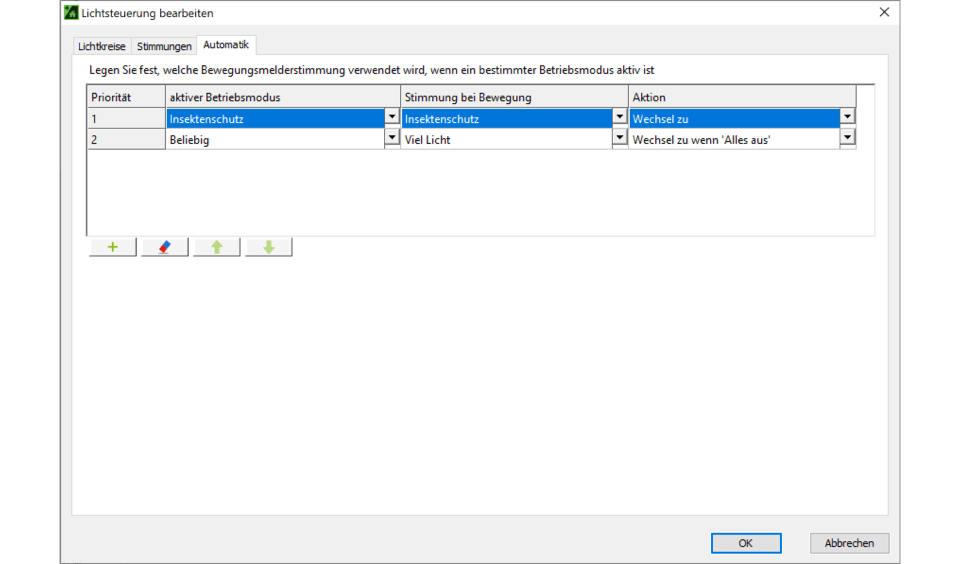Open the Stimmungen tab

tap(164, 46)
